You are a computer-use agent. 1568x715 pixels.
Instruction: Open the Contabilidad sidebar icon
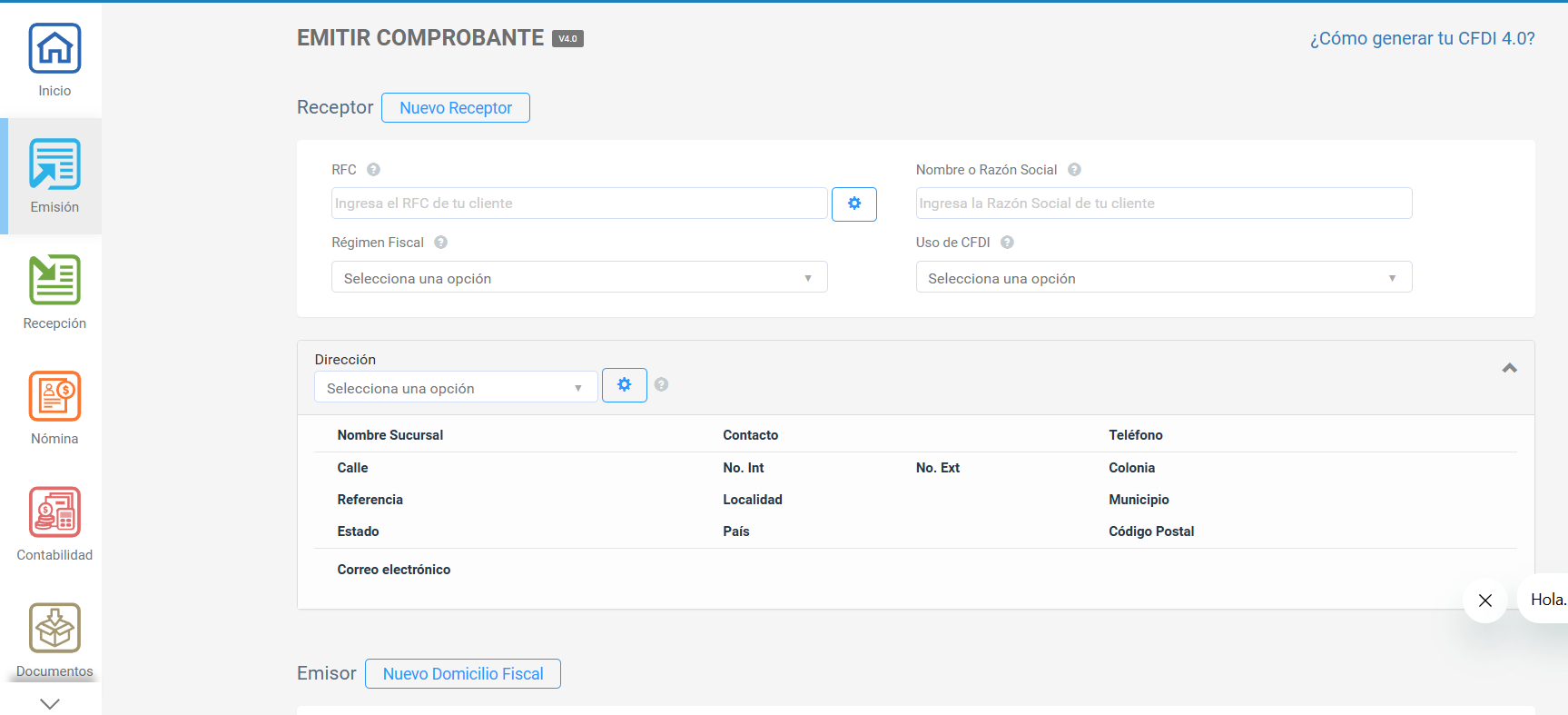coord(54,511)
